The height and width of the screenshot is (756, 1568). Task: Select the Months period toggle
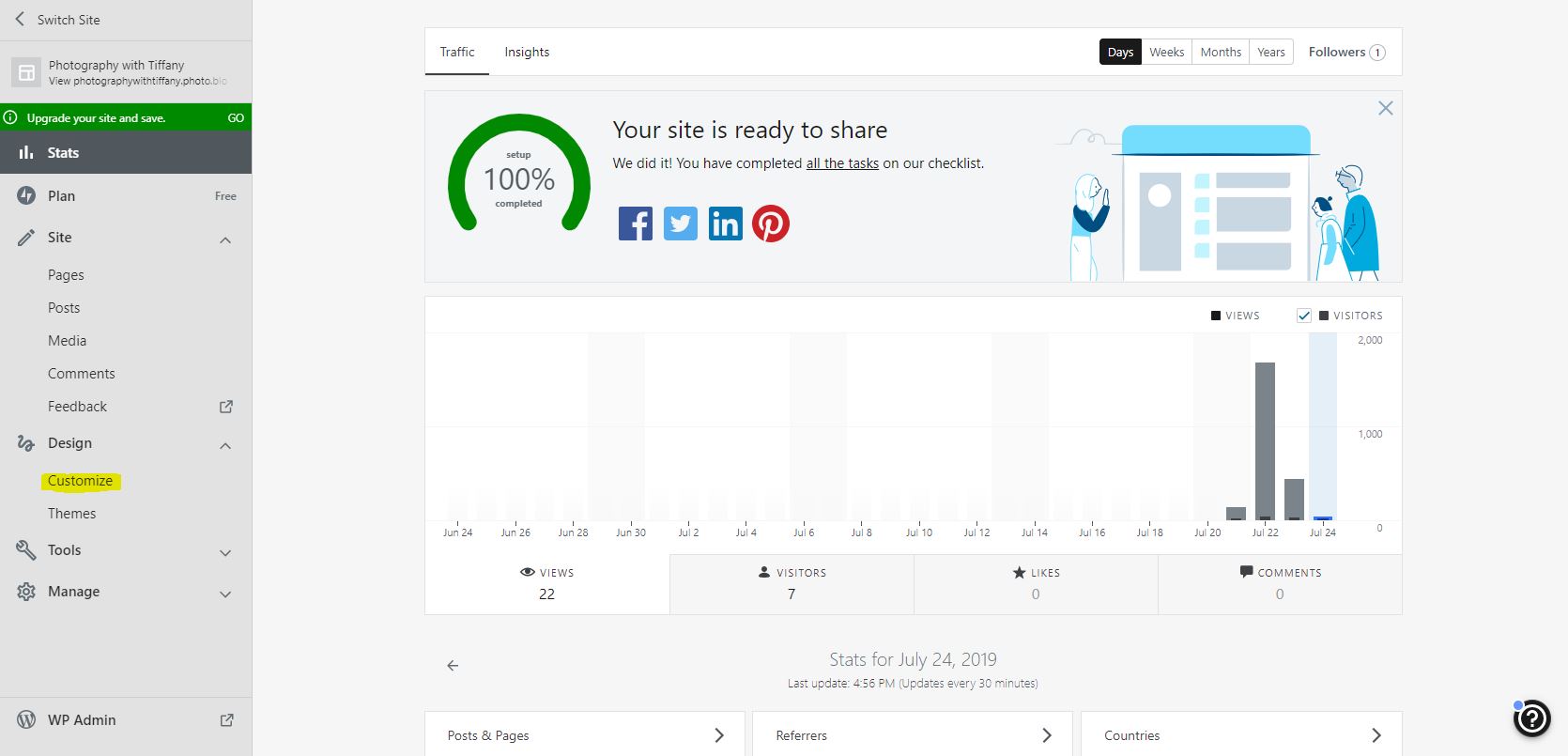[x=1220, y=52]
